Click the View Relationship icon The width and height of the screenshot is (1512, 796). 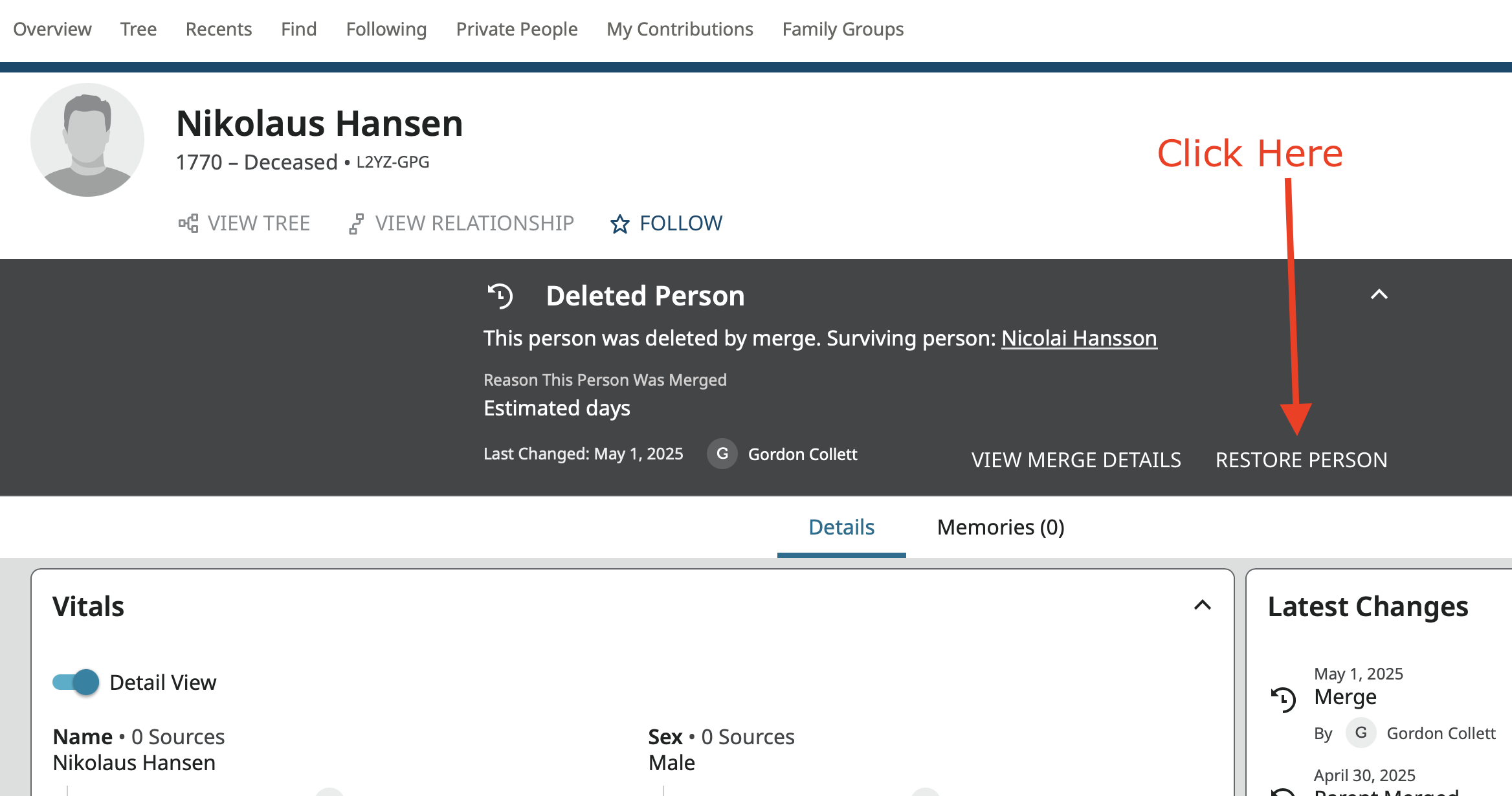point(356,224)
